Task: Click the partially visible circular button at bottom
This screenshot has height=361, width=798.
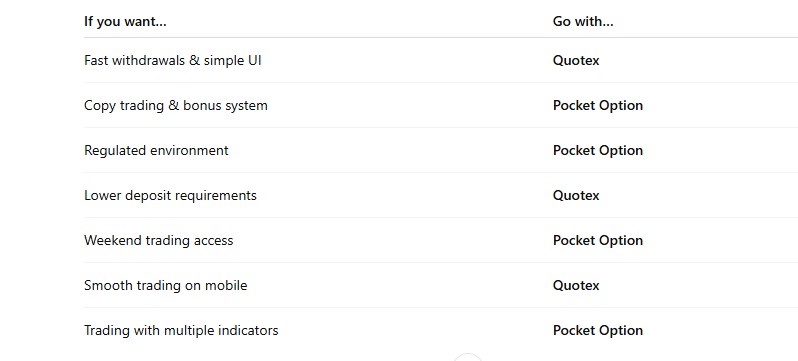Action: point(467,357)
